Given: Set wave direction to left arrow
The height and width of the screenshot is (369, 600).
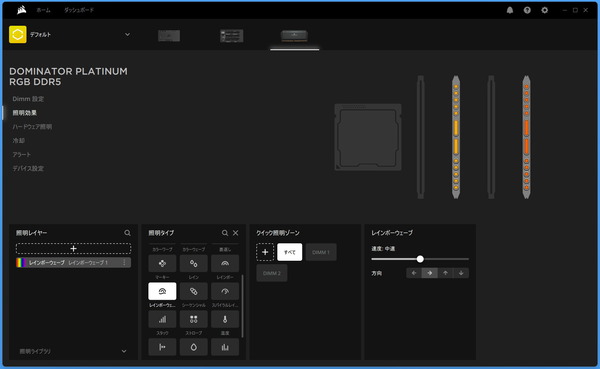Looking at the screenshot, I should click(x=414, y=273).
